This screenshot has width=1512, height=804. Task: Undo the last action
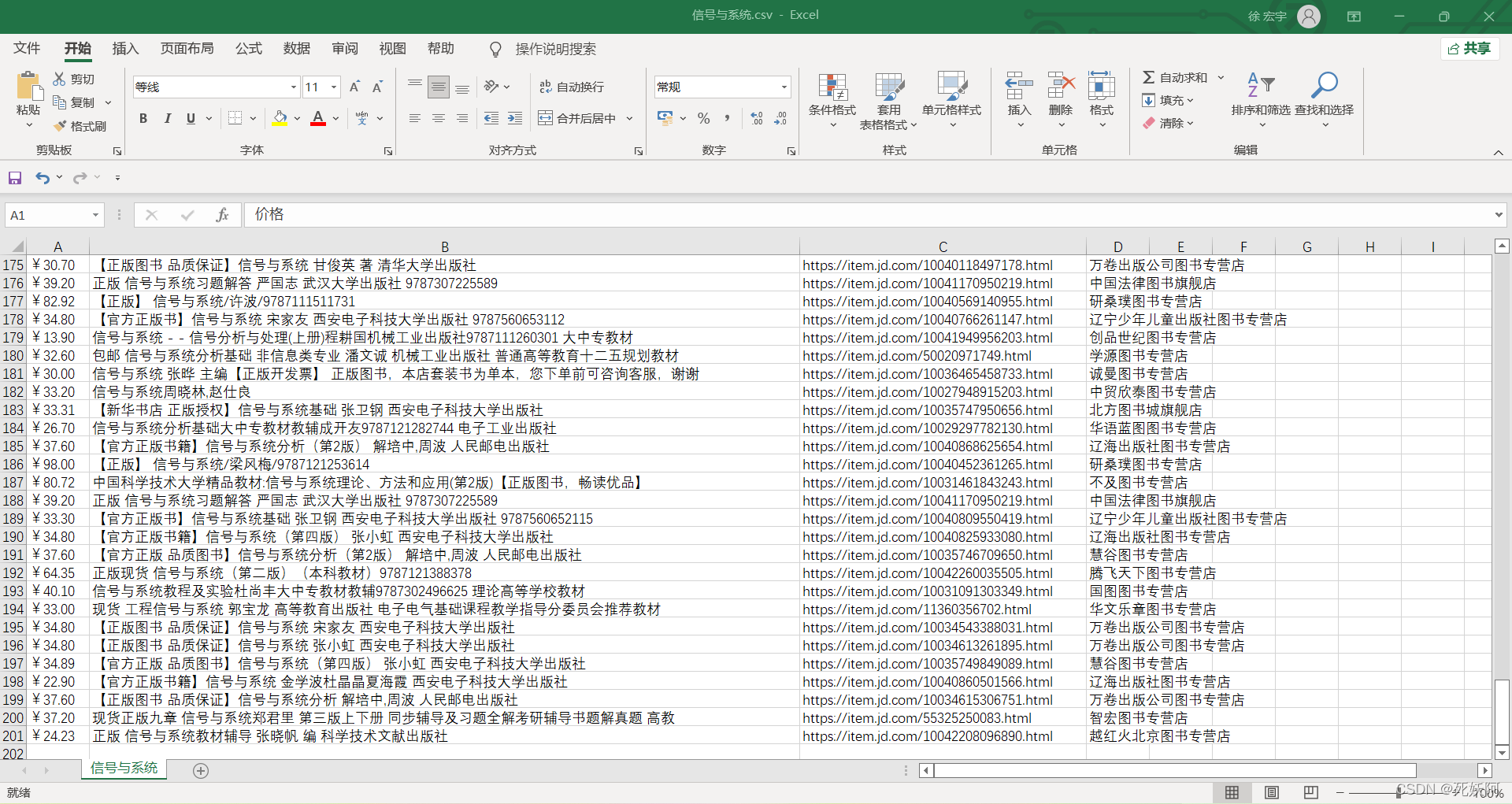42,178
